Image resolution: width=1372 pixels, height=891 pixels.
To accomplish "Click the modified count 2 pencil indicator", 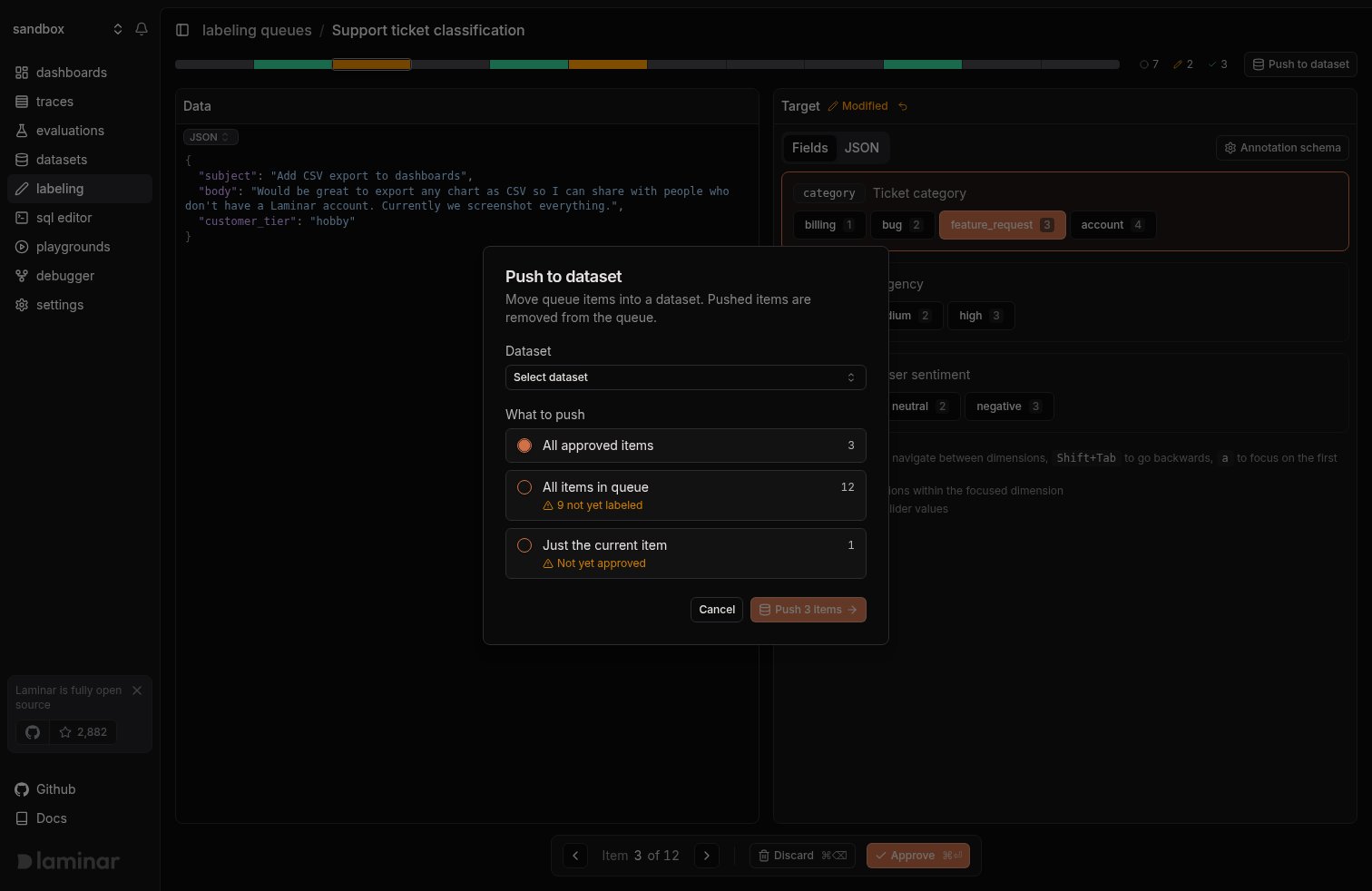I will click(1183, 64).
